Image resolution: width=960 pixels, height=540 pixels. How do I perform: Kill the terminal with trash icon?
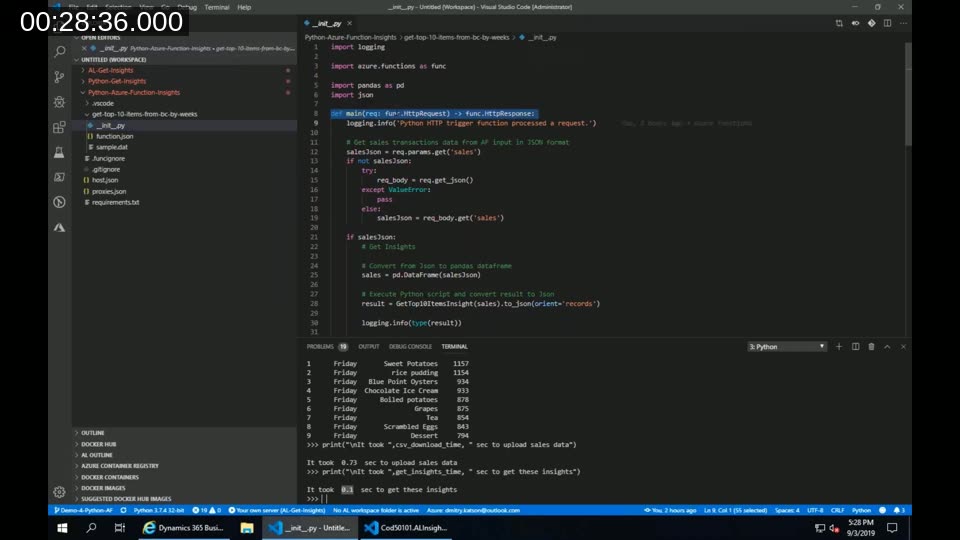click(x=871, y=347)
